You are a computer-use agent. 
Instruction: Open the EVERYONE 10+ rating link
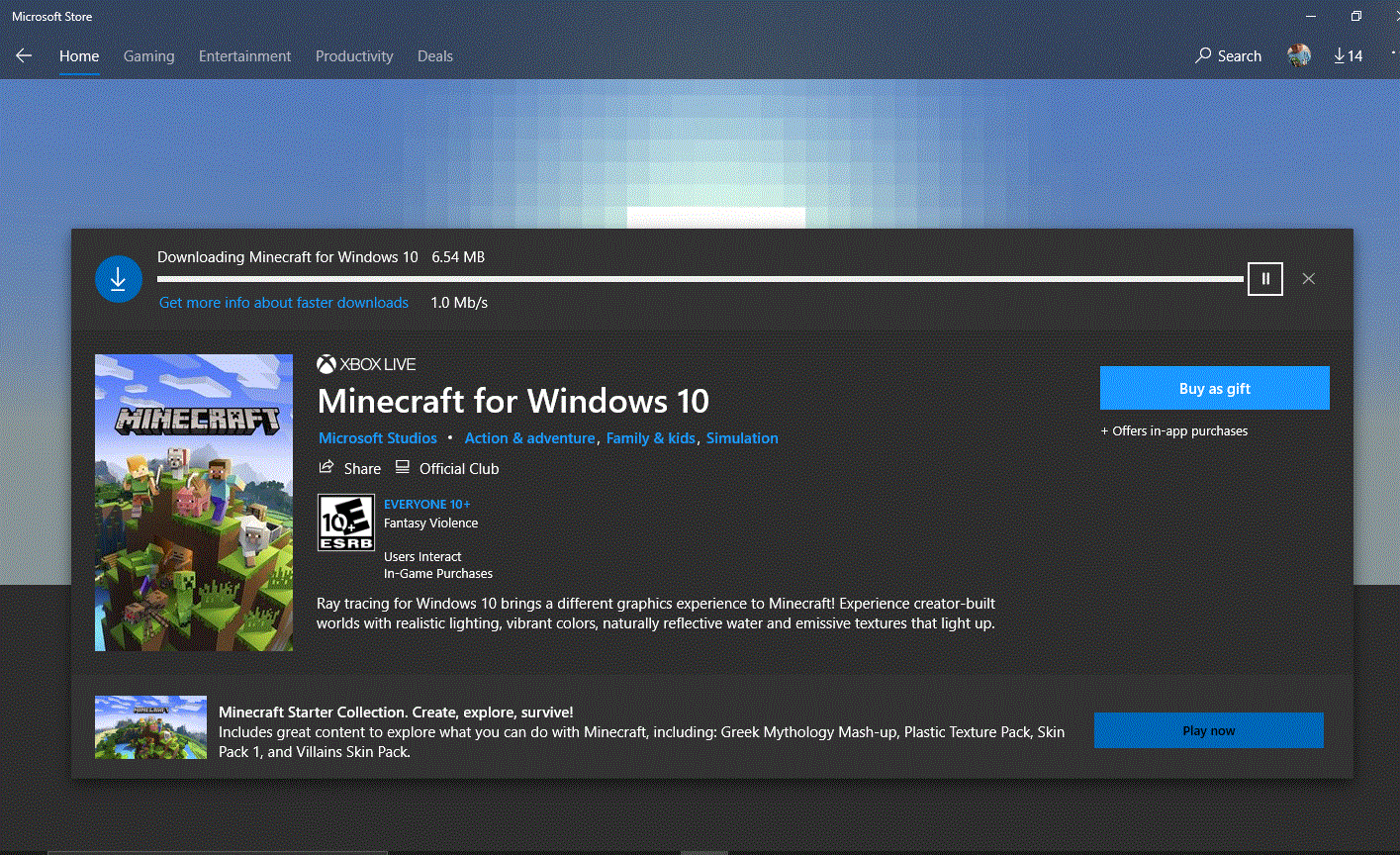coord(427,505)
